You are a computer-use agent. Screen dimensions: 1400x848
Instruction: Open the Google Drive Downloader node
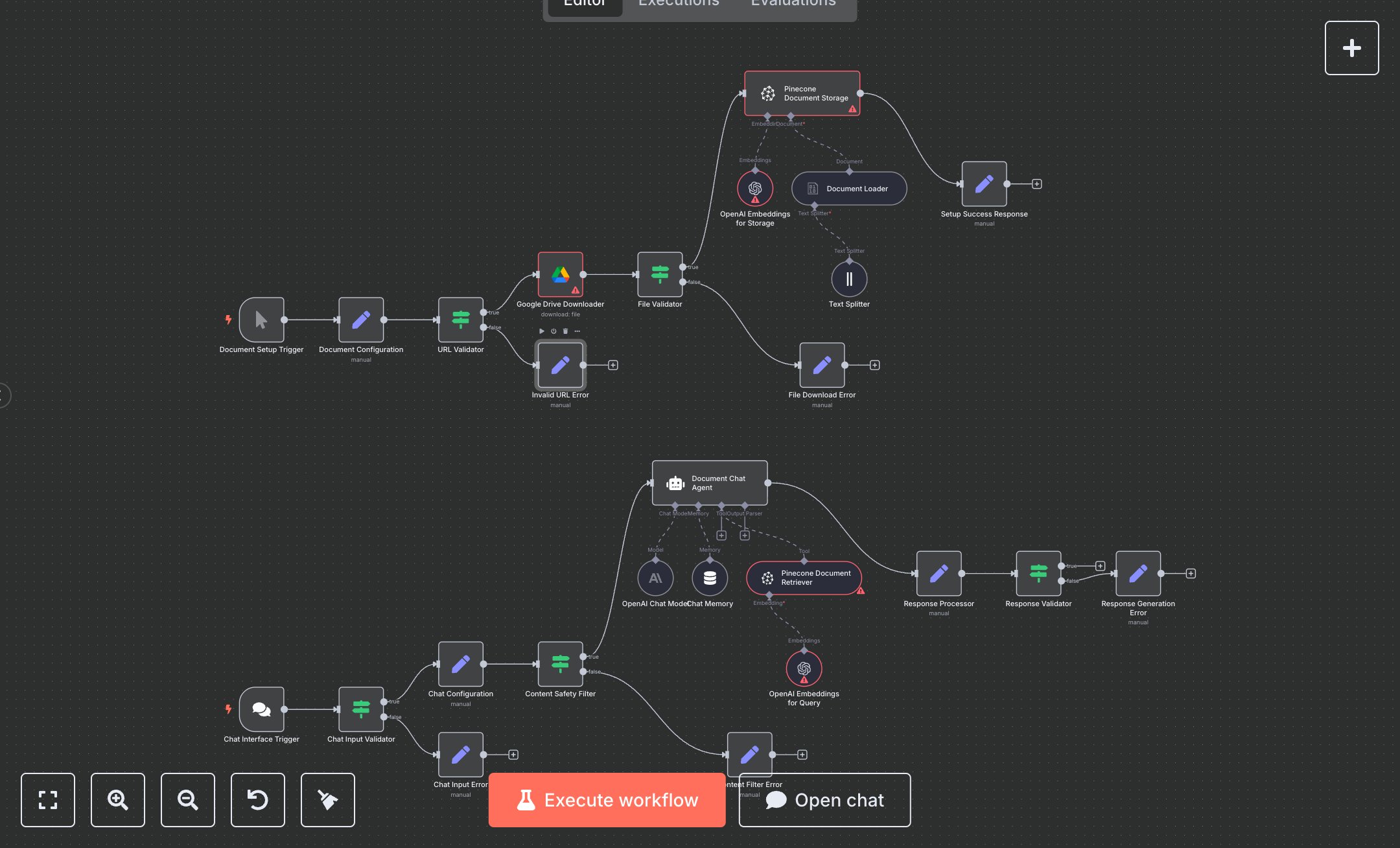tap(560, 275)
